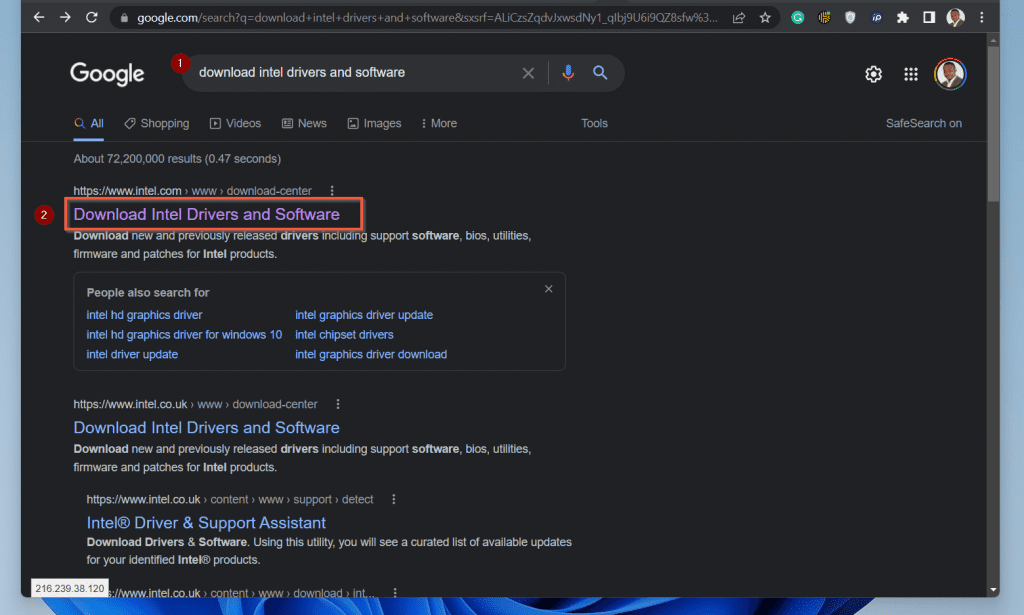This screenshot has height=615, width=1024.
Task: Open options for the last intel.co.uk download result
Action: pyautogui.click(x=394, y=592)
